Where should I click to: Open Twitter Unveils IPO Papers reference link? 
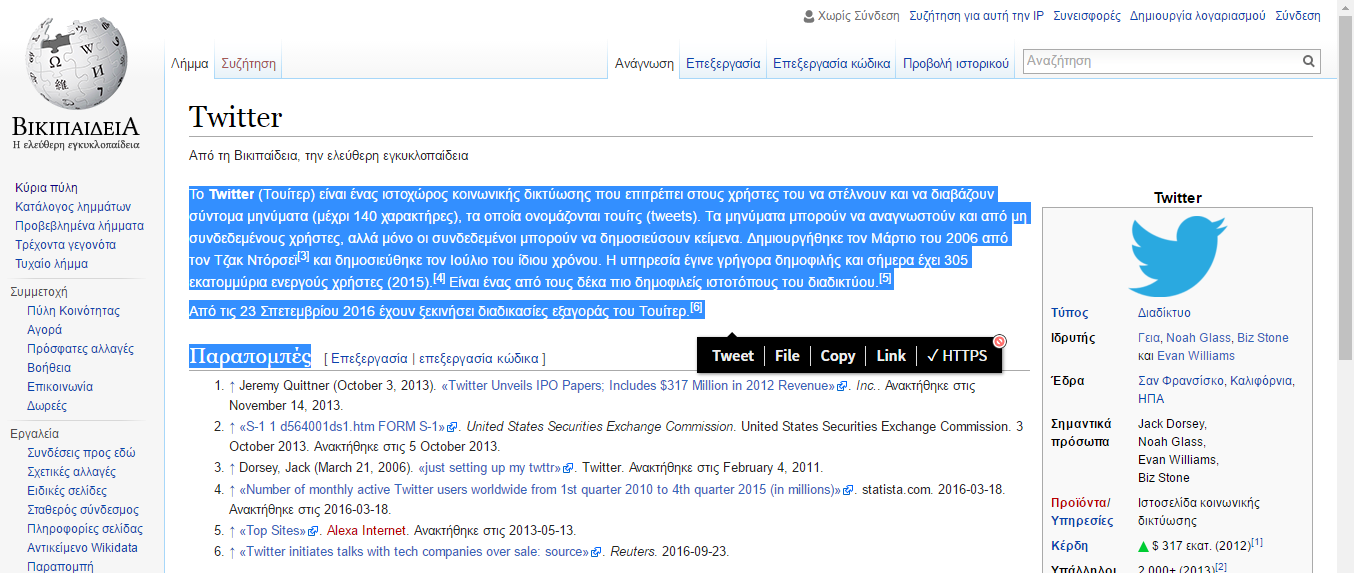[638, 386]
